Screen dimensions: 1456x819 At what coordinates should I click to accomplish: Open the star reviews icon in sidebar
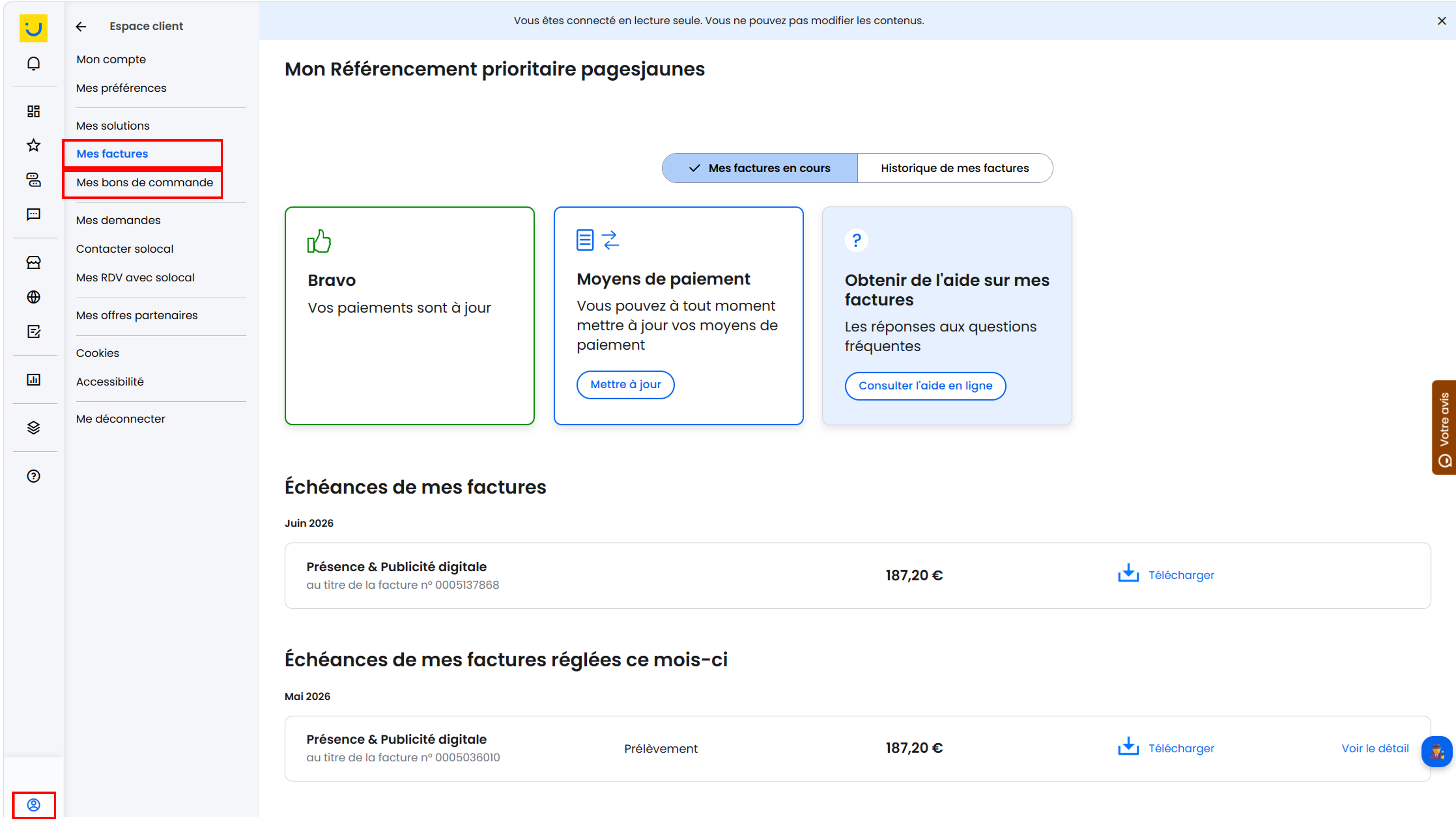(33, 145)
